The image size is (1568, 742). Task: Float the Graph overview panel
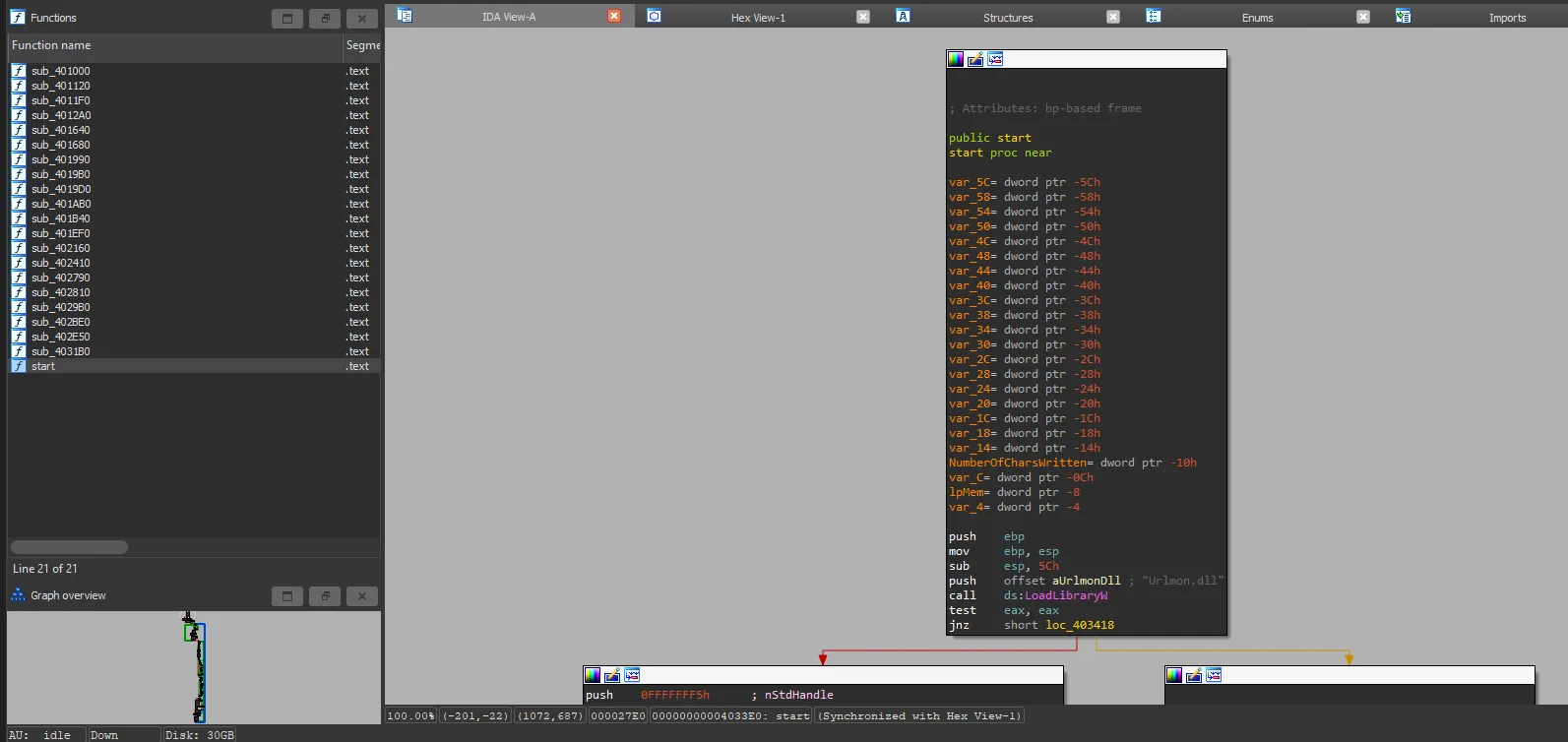(x=325, y=595)
